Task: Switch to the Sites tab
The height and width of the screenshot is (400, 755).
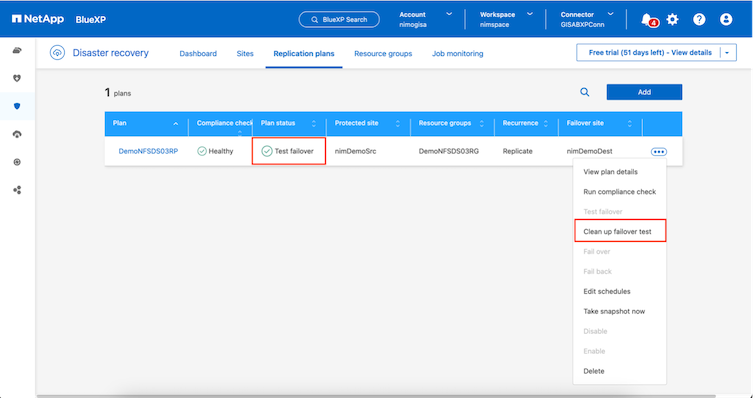Action: pos(245,53)
